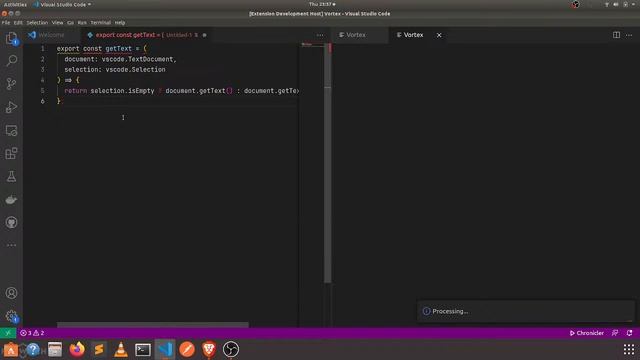640x360 pixels.
Task: Open the Testing flask view
Action: click(x=11, y=177)
